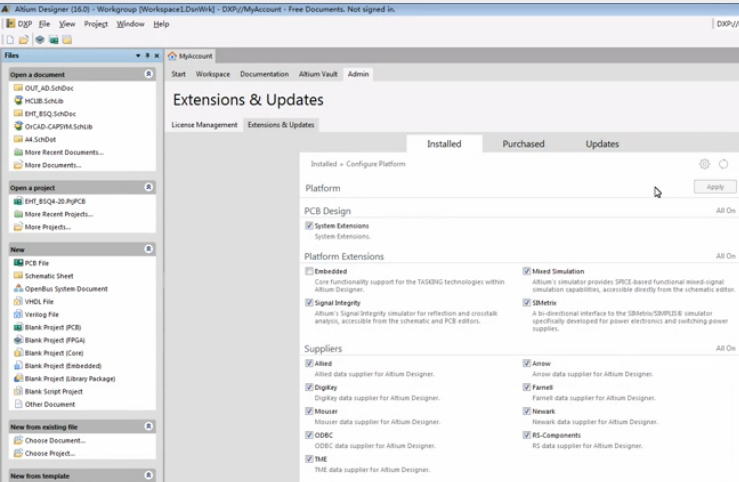Click the open folder toolbar icon
739x482 pixels.
(x=24, y=40)
